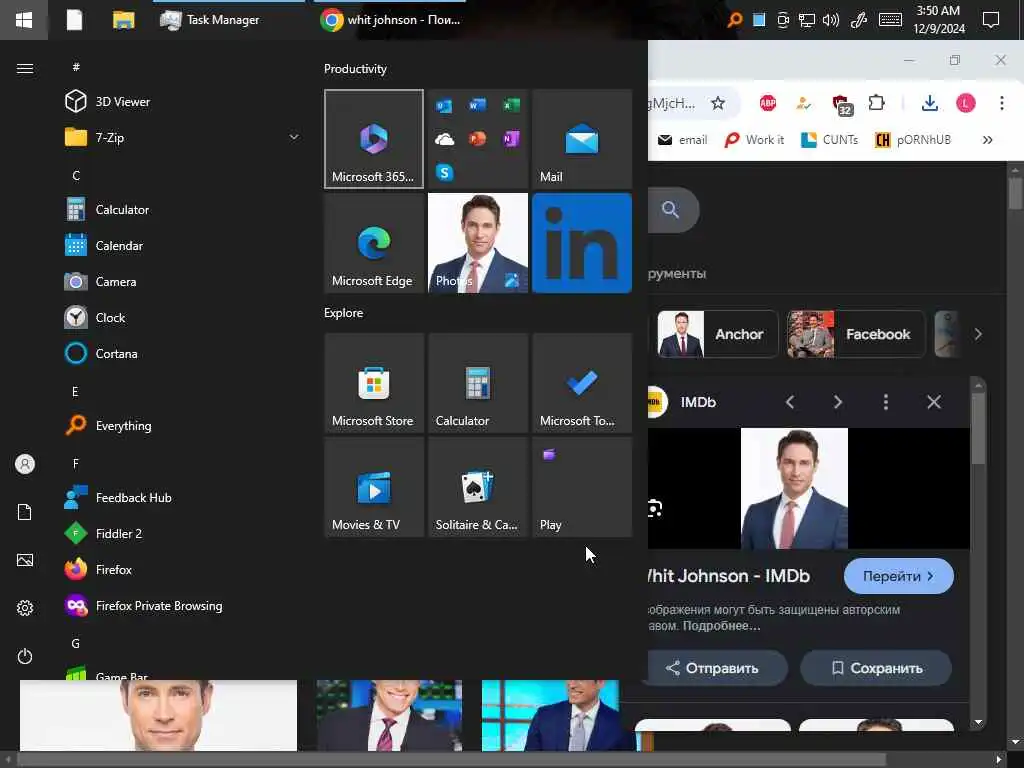Click the Microsoft 365 tile

click(x=374, y=139)
